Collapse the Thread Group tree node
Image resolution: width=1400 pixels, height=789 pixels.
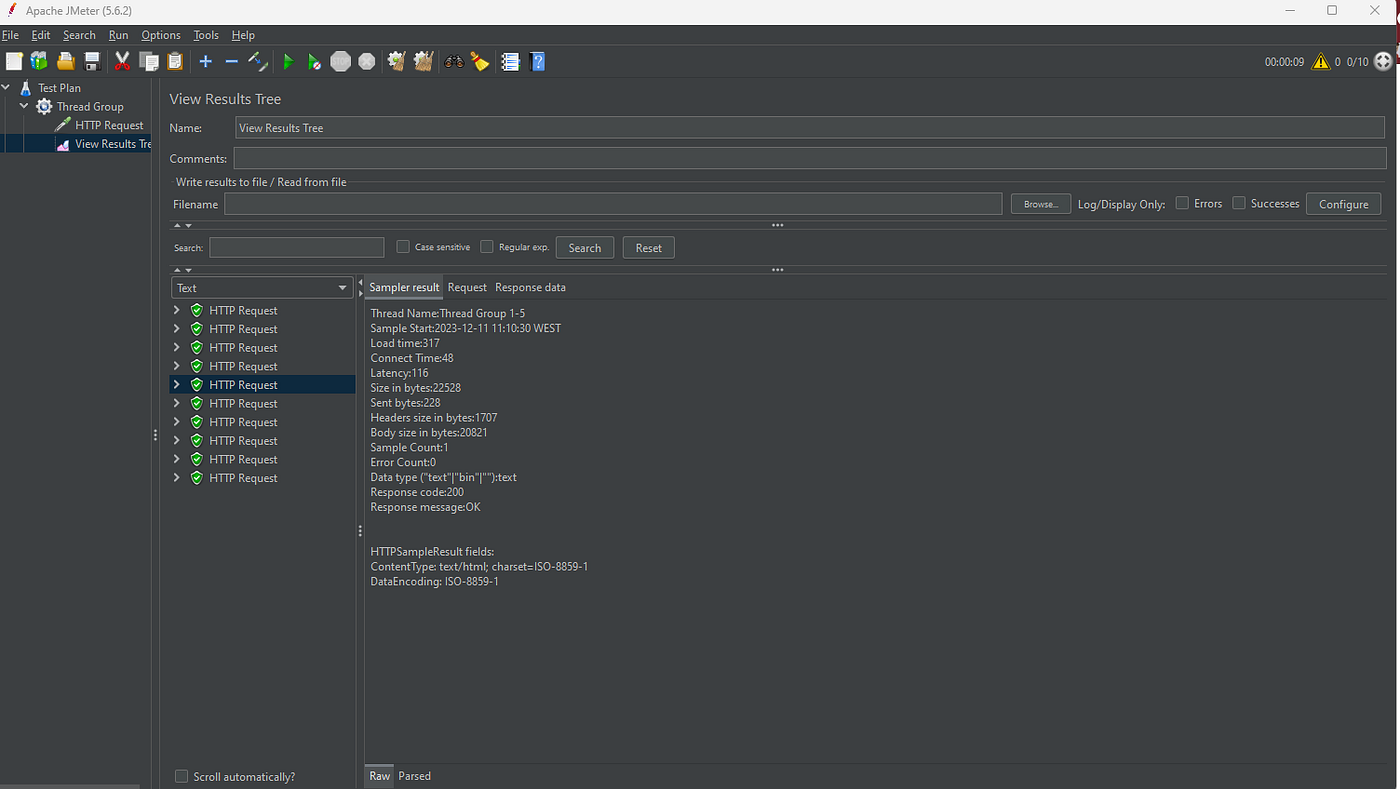coord(24,106)
